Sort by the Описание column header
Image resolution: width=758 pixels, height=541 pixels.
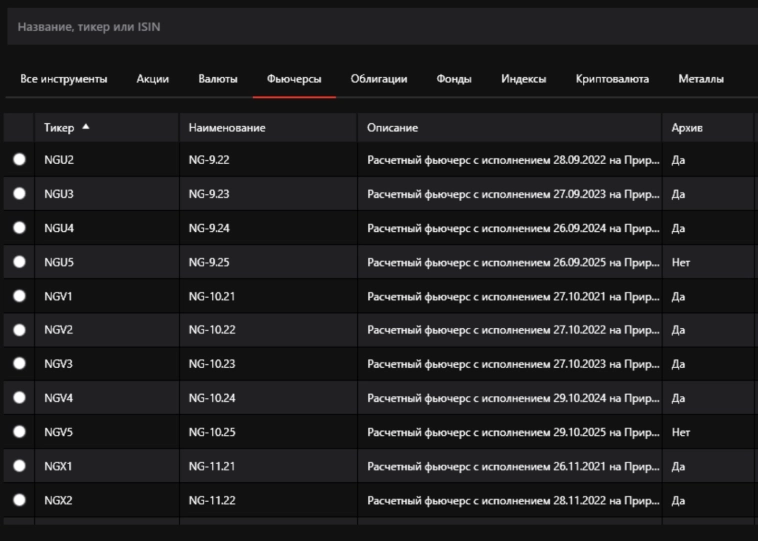click(392, 128)
